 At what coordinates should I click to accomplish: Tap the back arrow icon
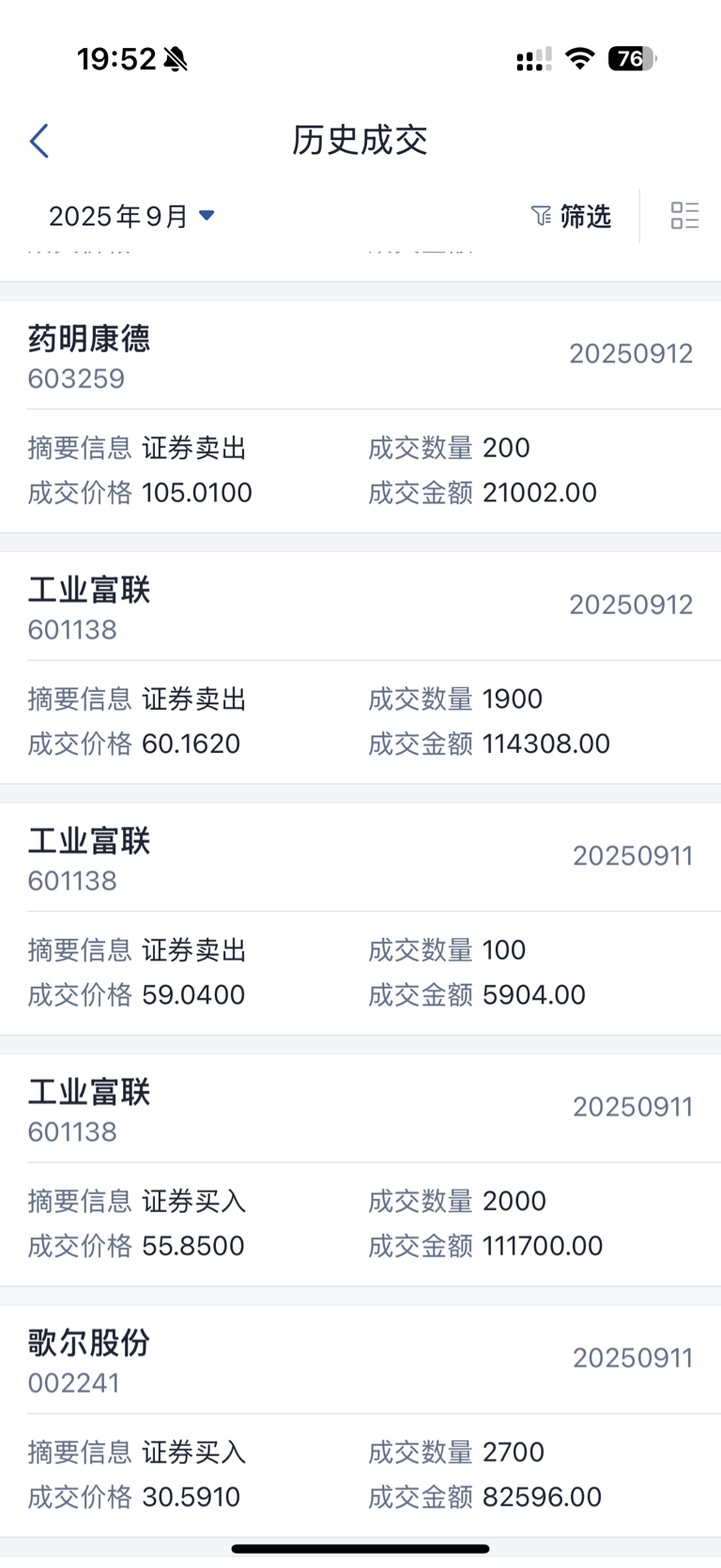(39, 142)
